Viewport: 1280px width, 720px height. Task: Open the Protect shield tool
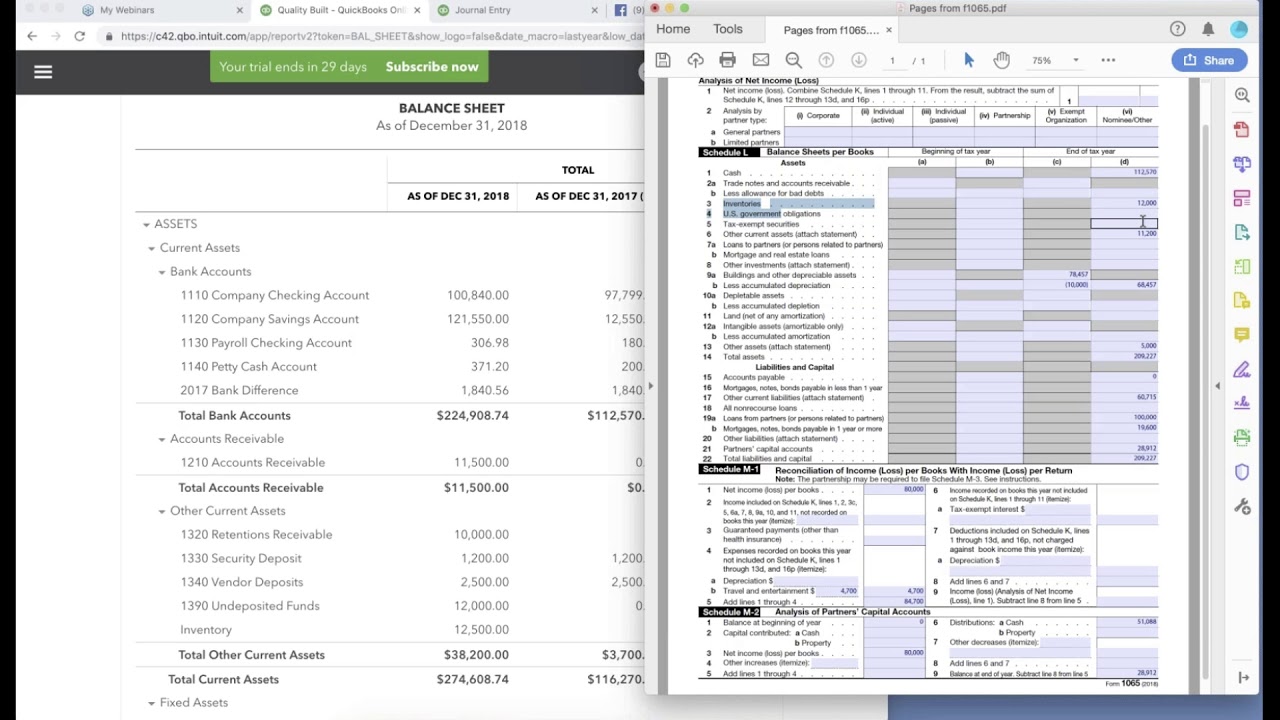[1242, 472]
